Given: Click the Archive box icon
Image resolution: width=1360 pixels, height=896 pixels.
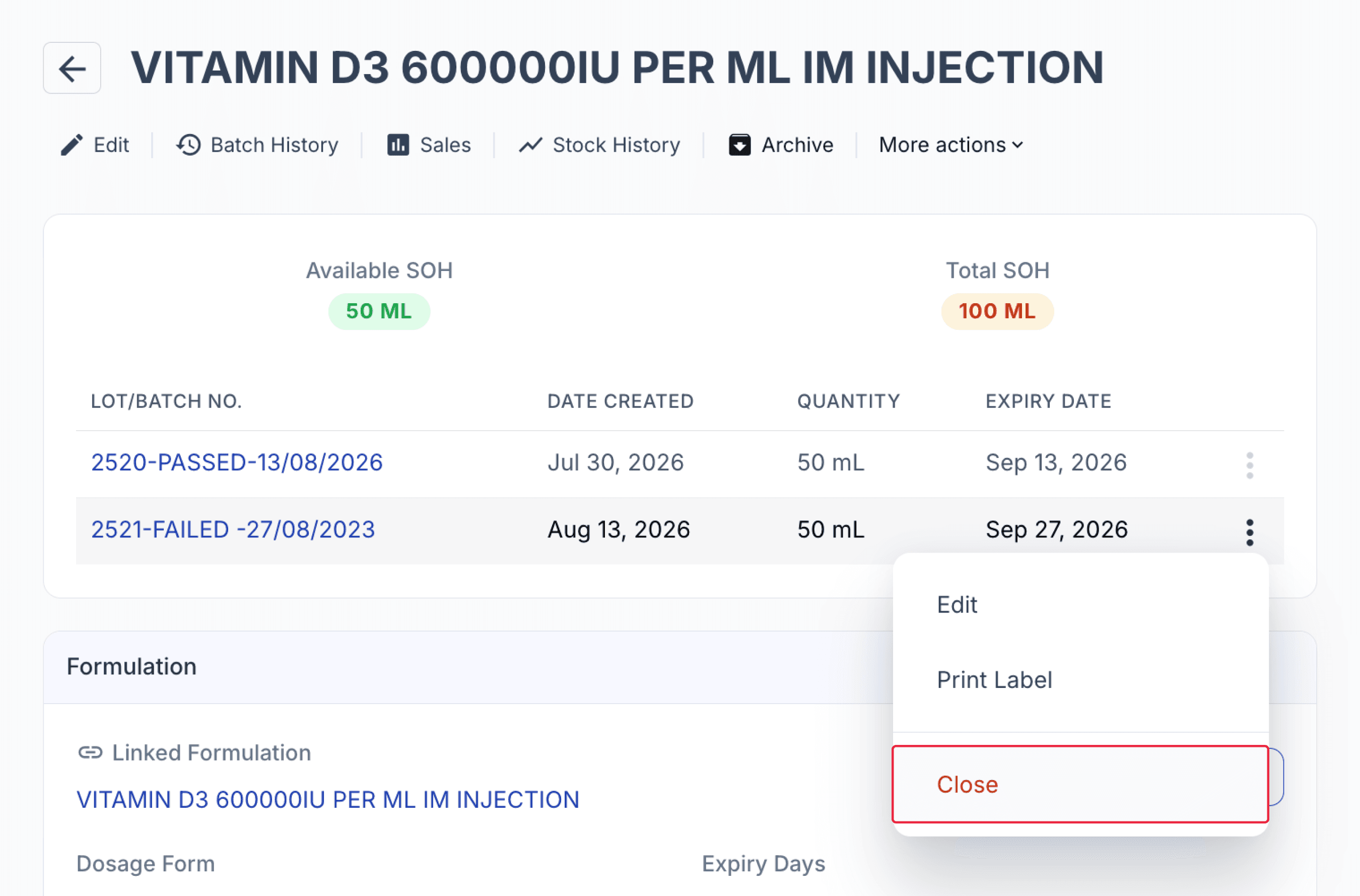Looking at the screenshot, I should pyautogui.click(x=739, y=145).
